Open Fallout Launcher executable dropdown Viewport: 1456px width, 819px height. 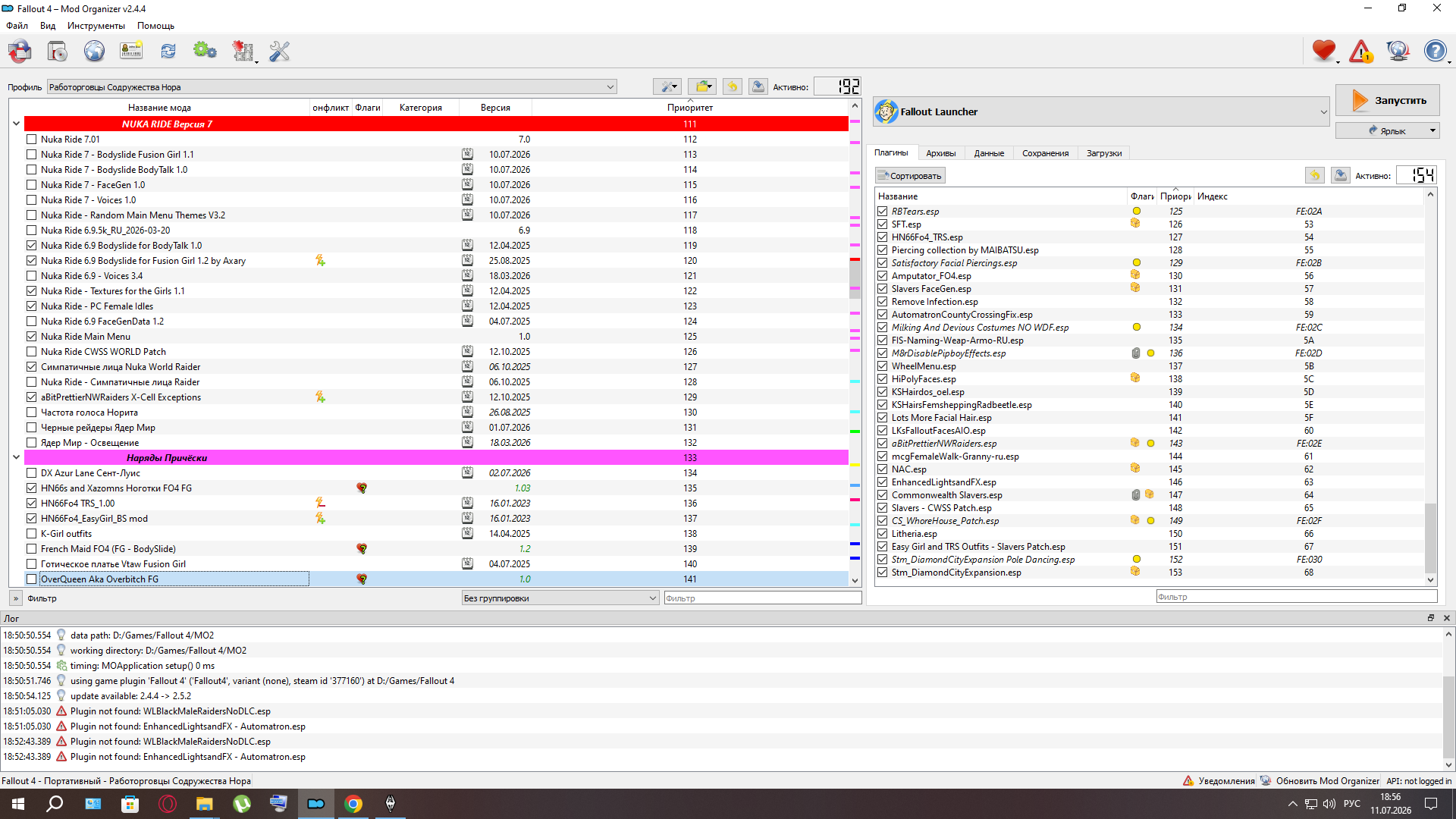point(1102,111)
